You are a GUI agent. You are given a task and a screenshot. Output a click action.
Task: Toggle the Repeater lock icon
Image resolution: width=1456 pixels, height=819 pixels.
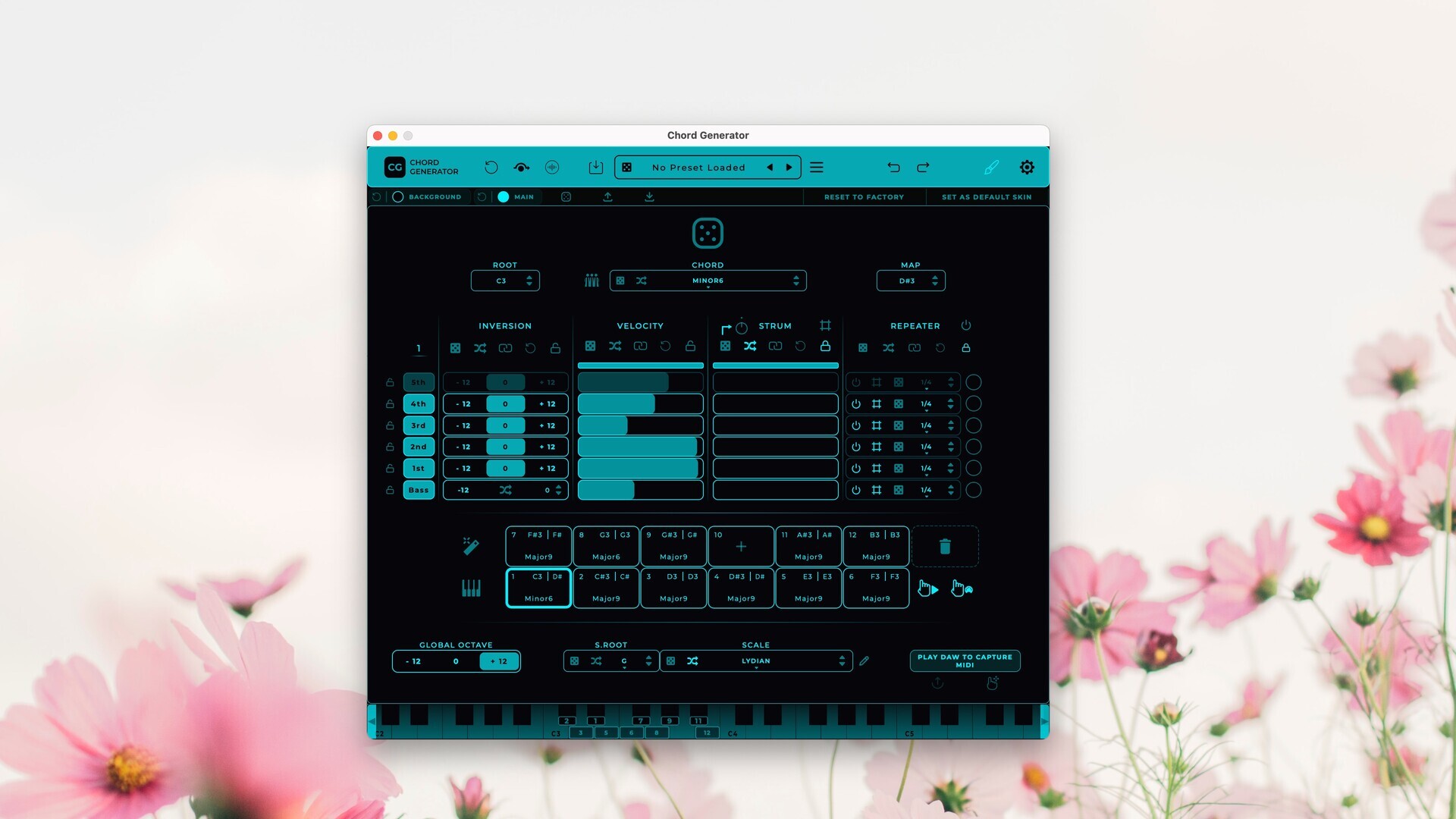point(966,348)
